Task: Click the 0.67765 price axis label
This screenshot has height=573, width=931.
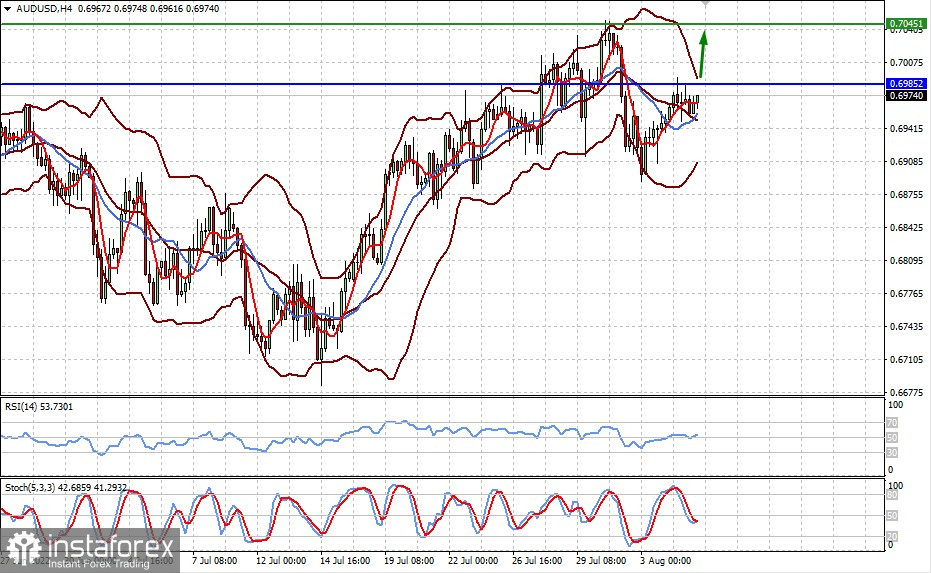Action: coord(906,293)
